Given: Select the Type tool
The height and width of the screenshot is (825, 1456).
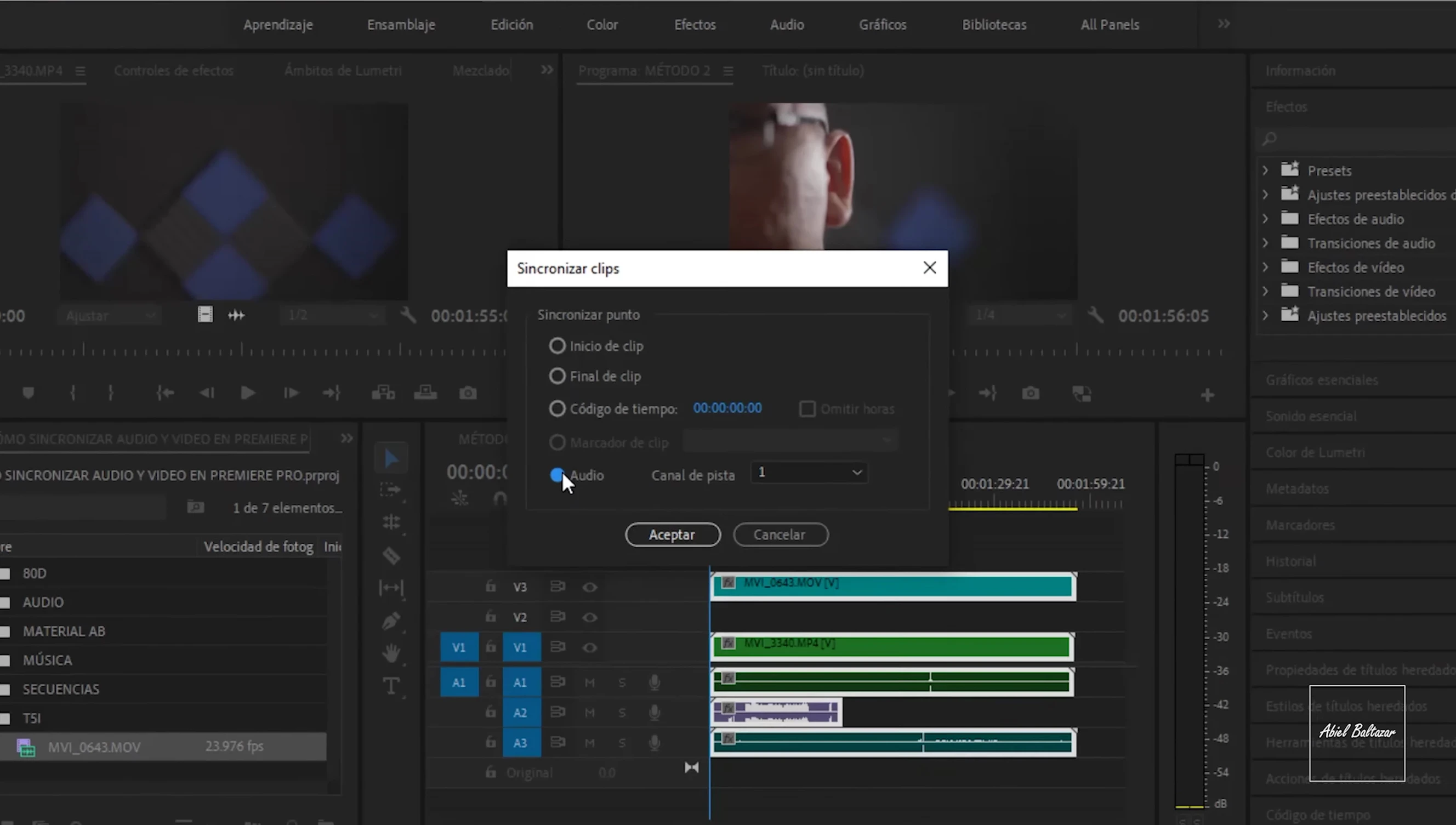Looking at the screenshot, I should [391, 686].
